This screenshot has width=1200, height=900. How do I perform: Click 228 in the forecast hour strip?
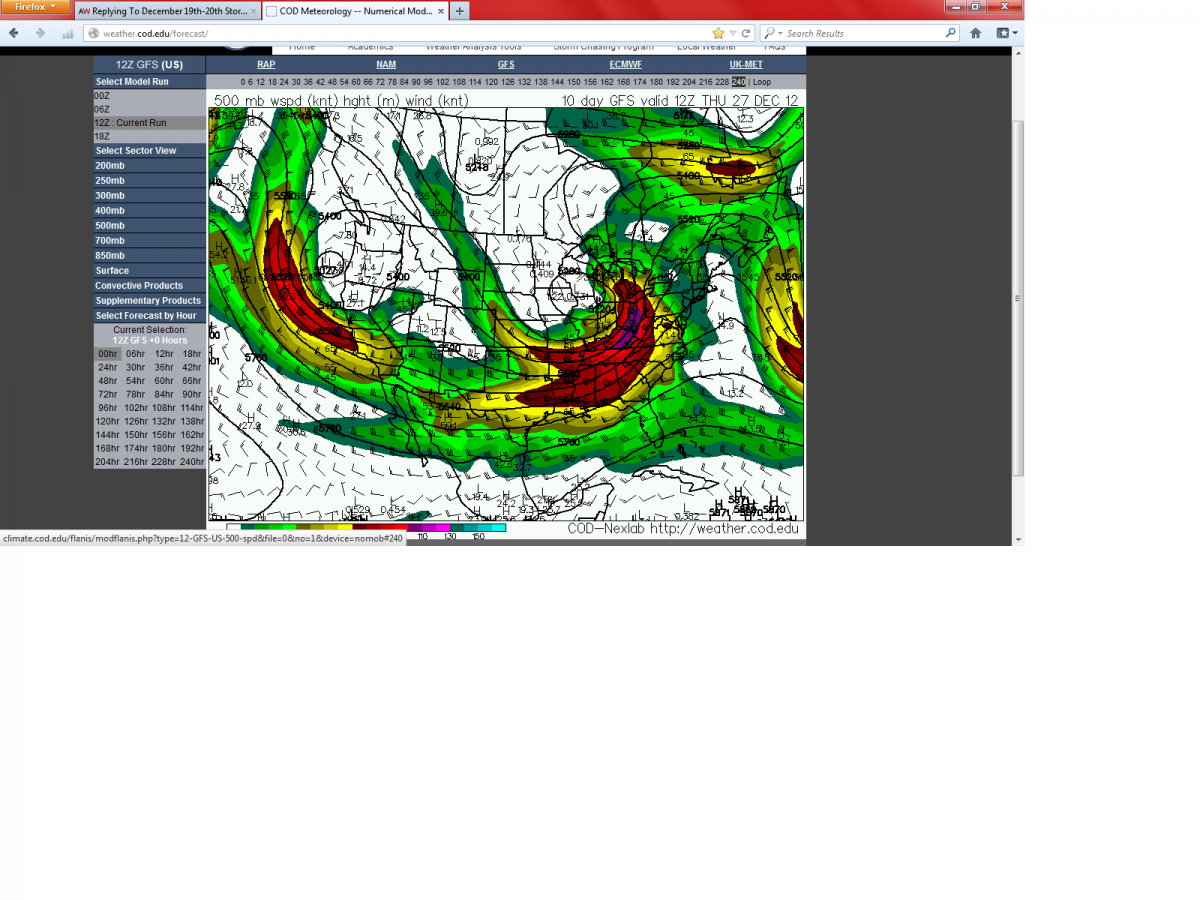[x=722, y=82]
